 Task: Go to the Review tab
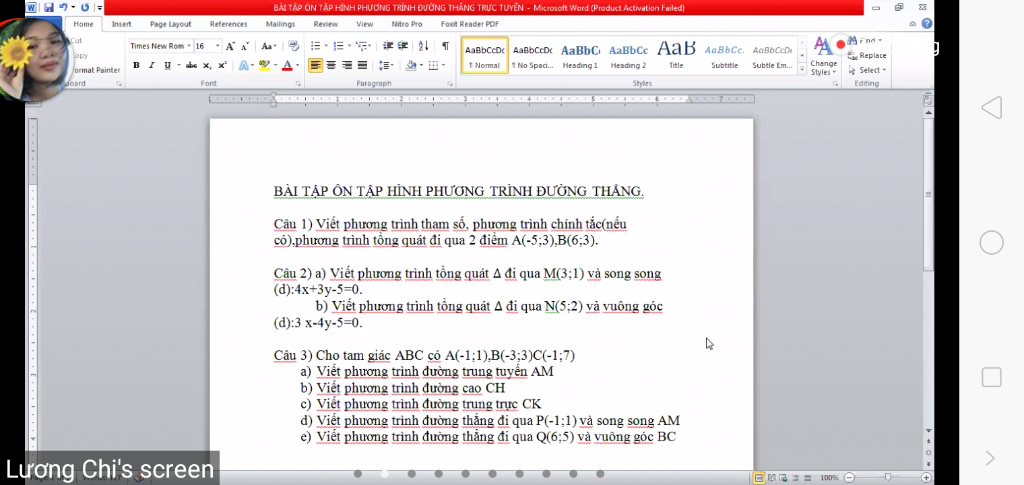[325, 24]
